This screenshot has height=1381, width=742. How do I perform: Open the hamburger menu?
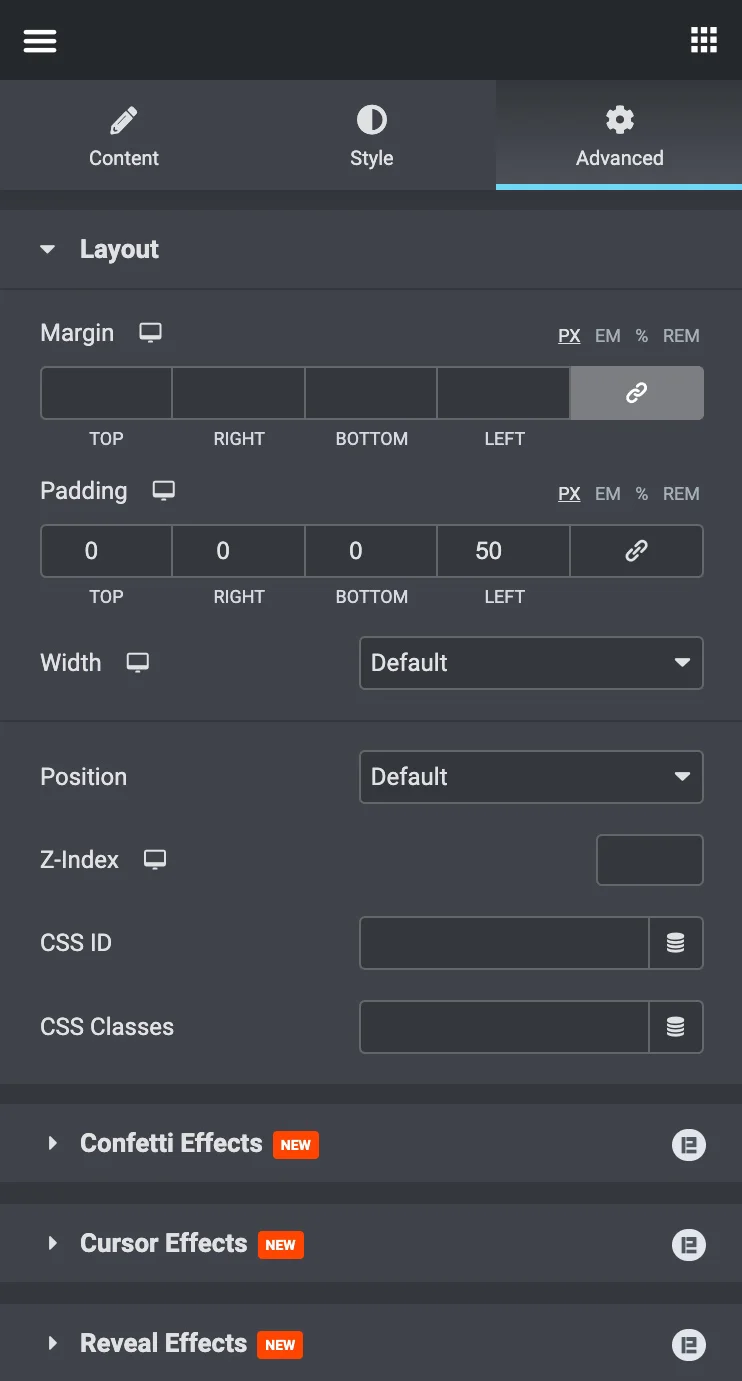pos(40,40)
